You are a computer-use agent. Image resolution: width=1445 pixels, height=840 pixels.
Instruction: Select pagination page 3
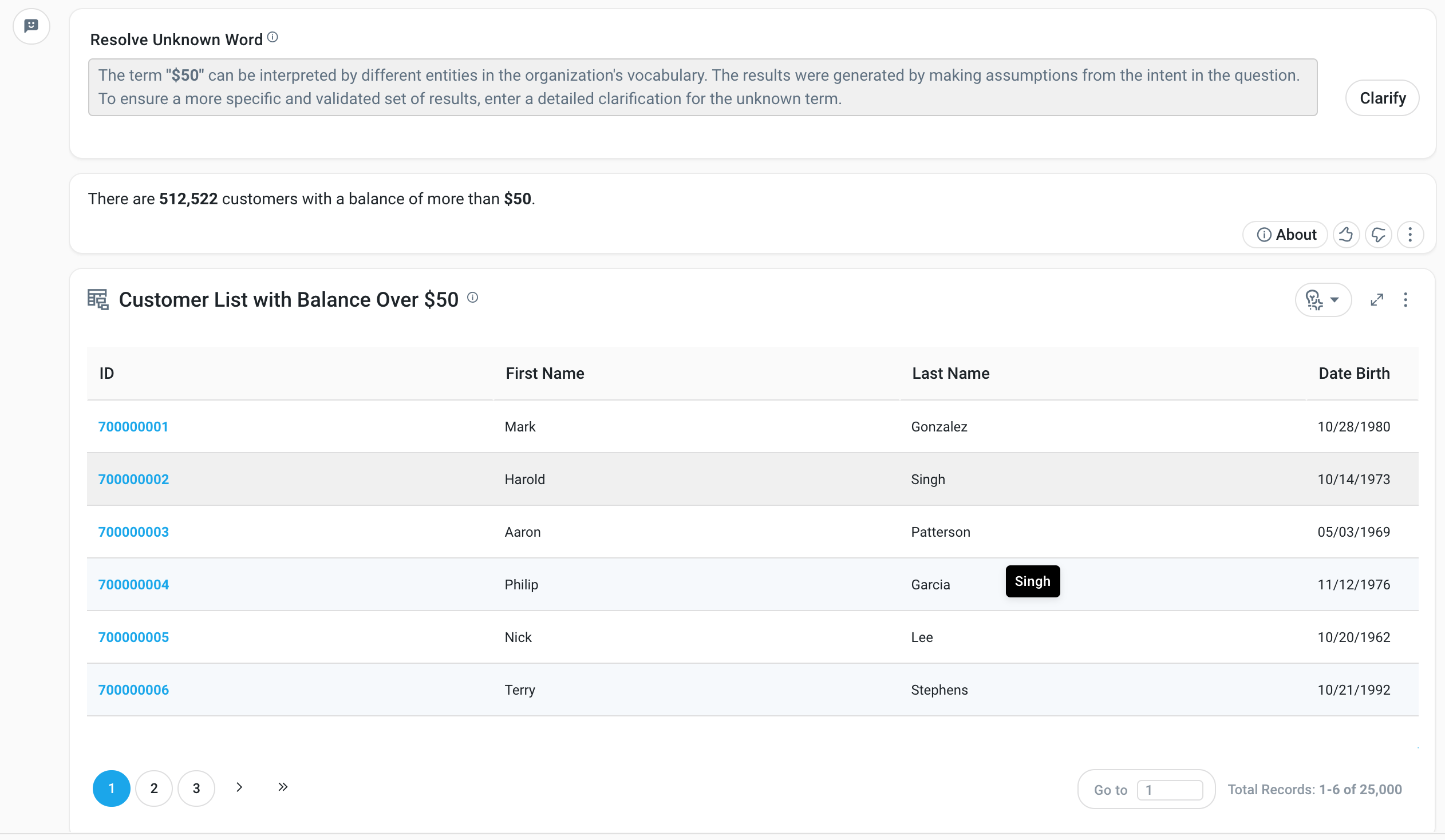[x=196, y=788]
